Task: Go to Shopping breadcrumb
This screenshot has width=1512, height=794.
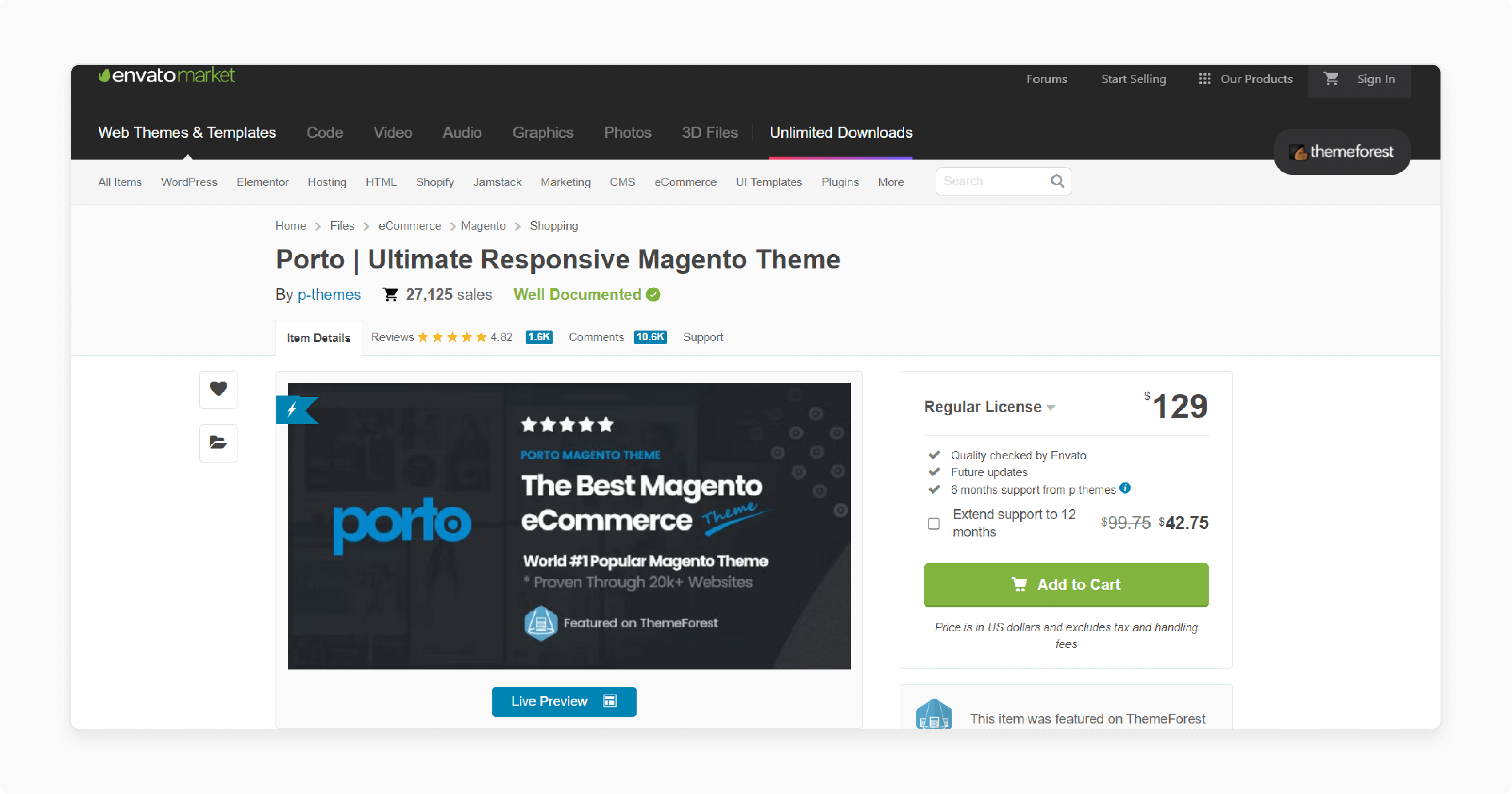Action: coord(553,225)
